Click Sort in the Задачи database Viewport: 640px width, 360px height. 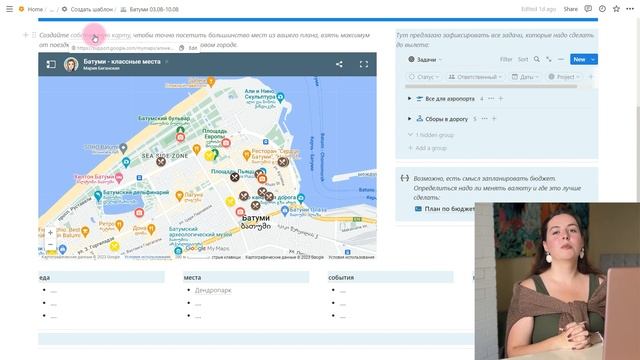point(523,60)
